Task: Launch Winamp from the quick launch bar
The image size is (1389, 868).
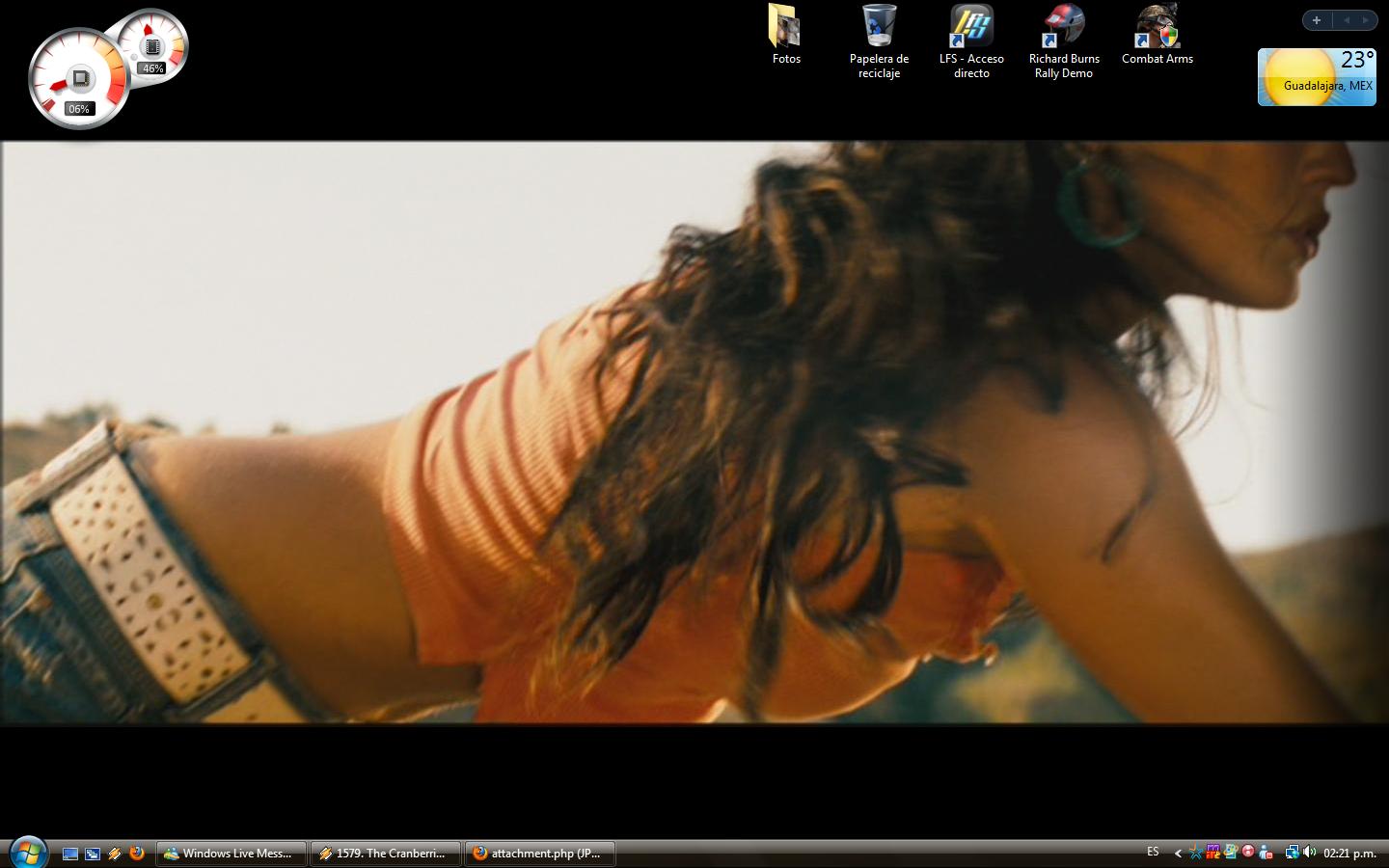Action: pyautogui.click(x=115, y=854)
